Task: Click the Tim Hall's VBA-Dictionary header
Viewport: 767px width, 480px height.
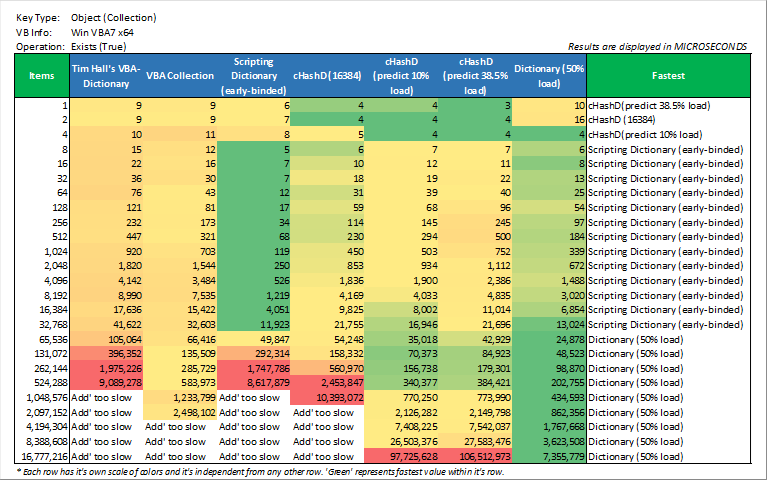Action: 106,75
